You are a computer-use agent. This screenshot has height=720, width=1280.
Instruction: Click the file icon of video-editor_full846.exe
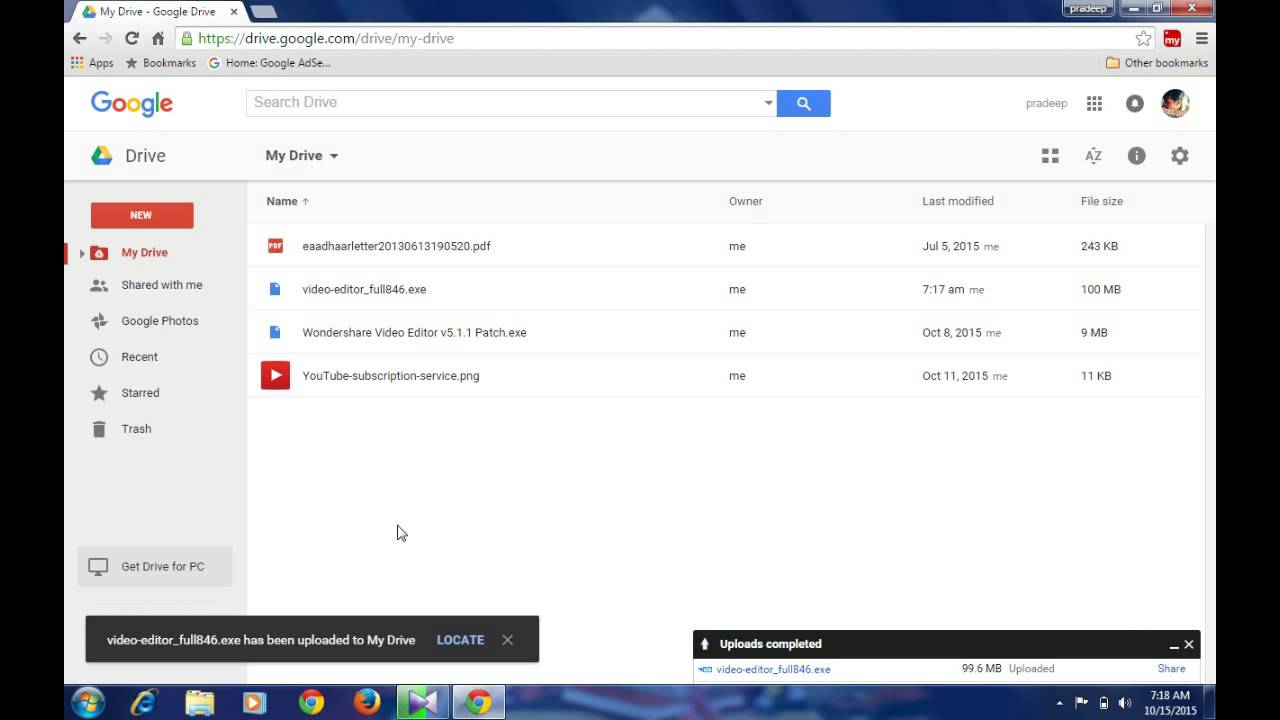coord(275,289)
